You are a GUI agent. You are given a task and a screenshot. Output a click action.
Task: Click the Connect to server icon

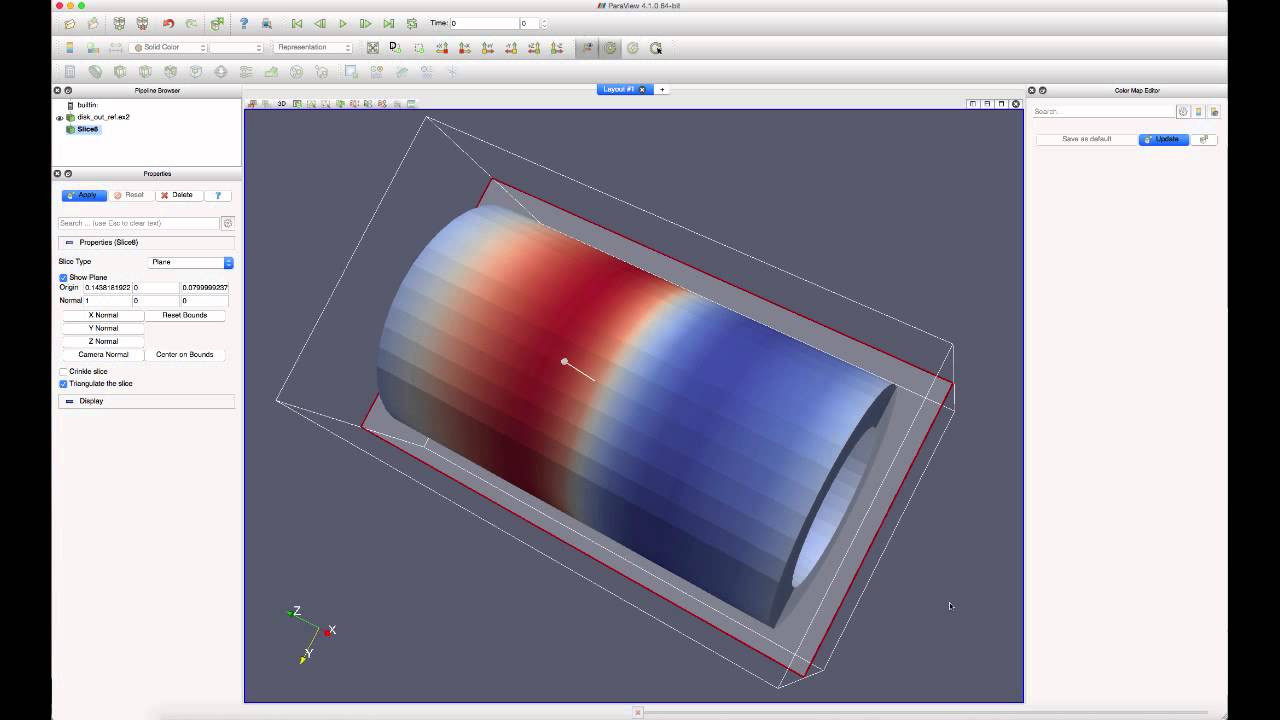[119, 24]
